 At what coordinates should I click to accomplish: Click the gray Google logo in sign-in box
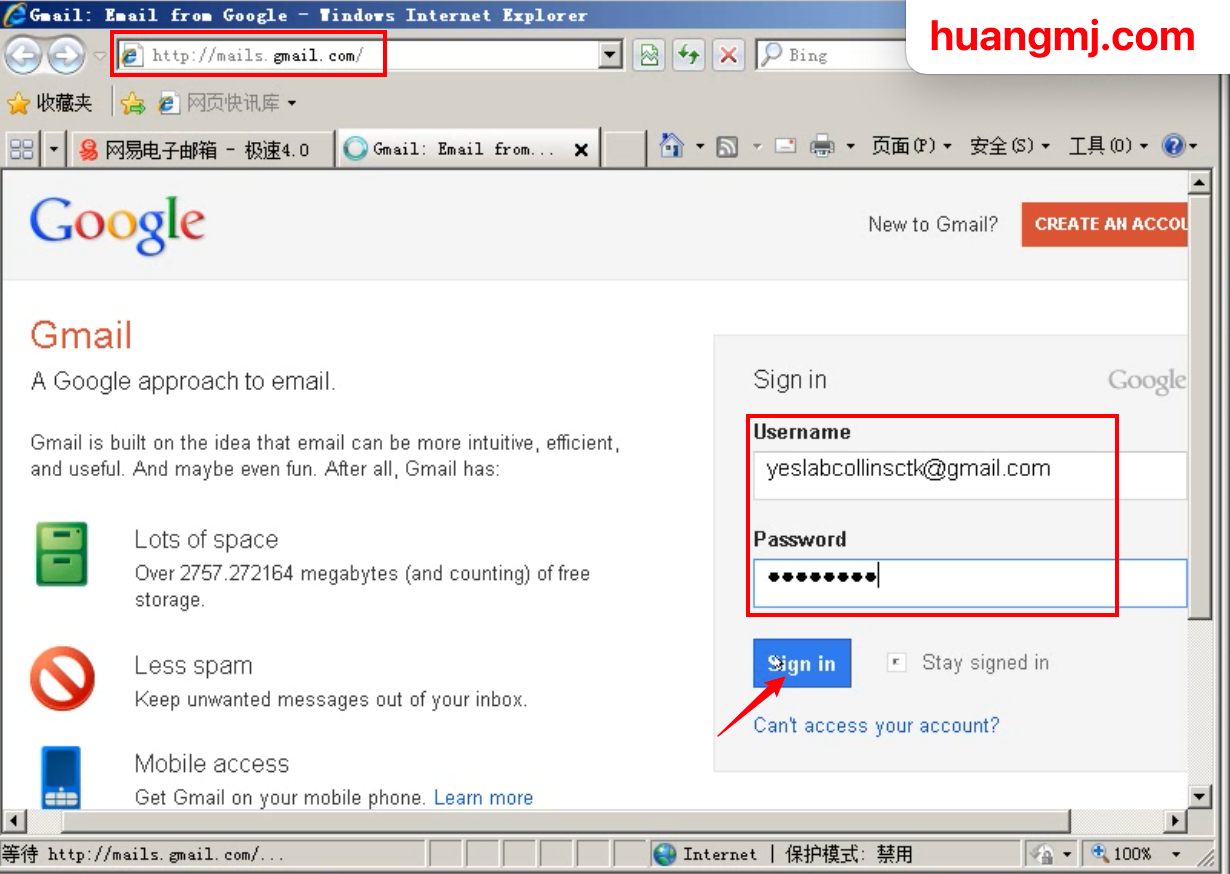coord(1147,381)
